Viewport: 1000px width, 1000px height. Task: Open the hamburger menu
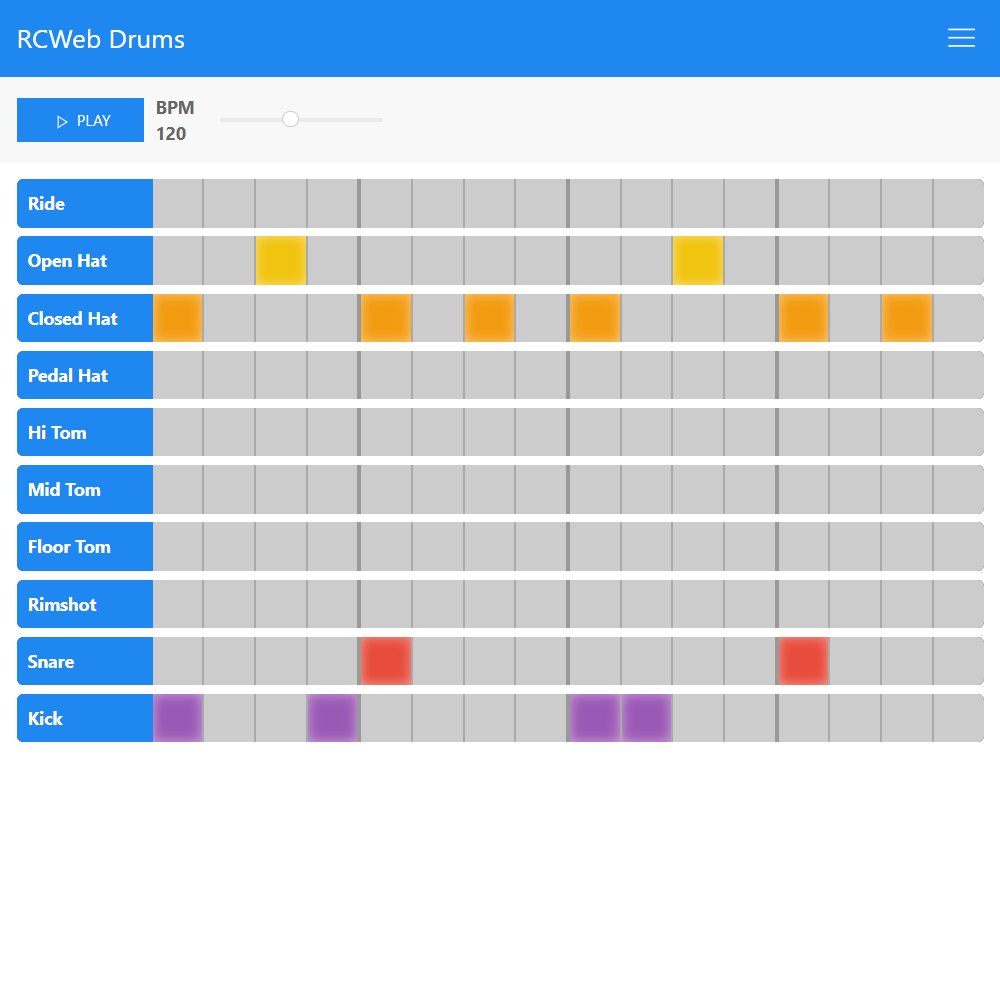[x=961, y=38]
